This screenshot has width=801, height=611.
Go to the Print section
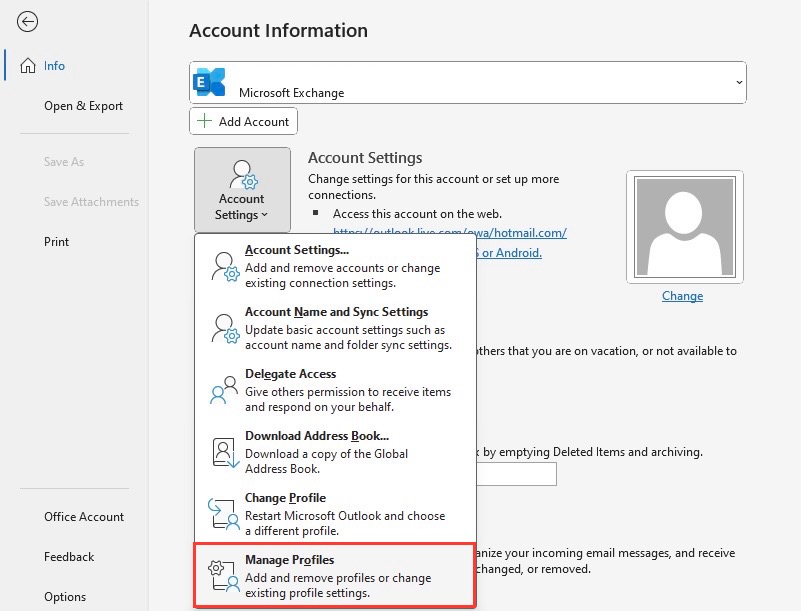point(56,242)
